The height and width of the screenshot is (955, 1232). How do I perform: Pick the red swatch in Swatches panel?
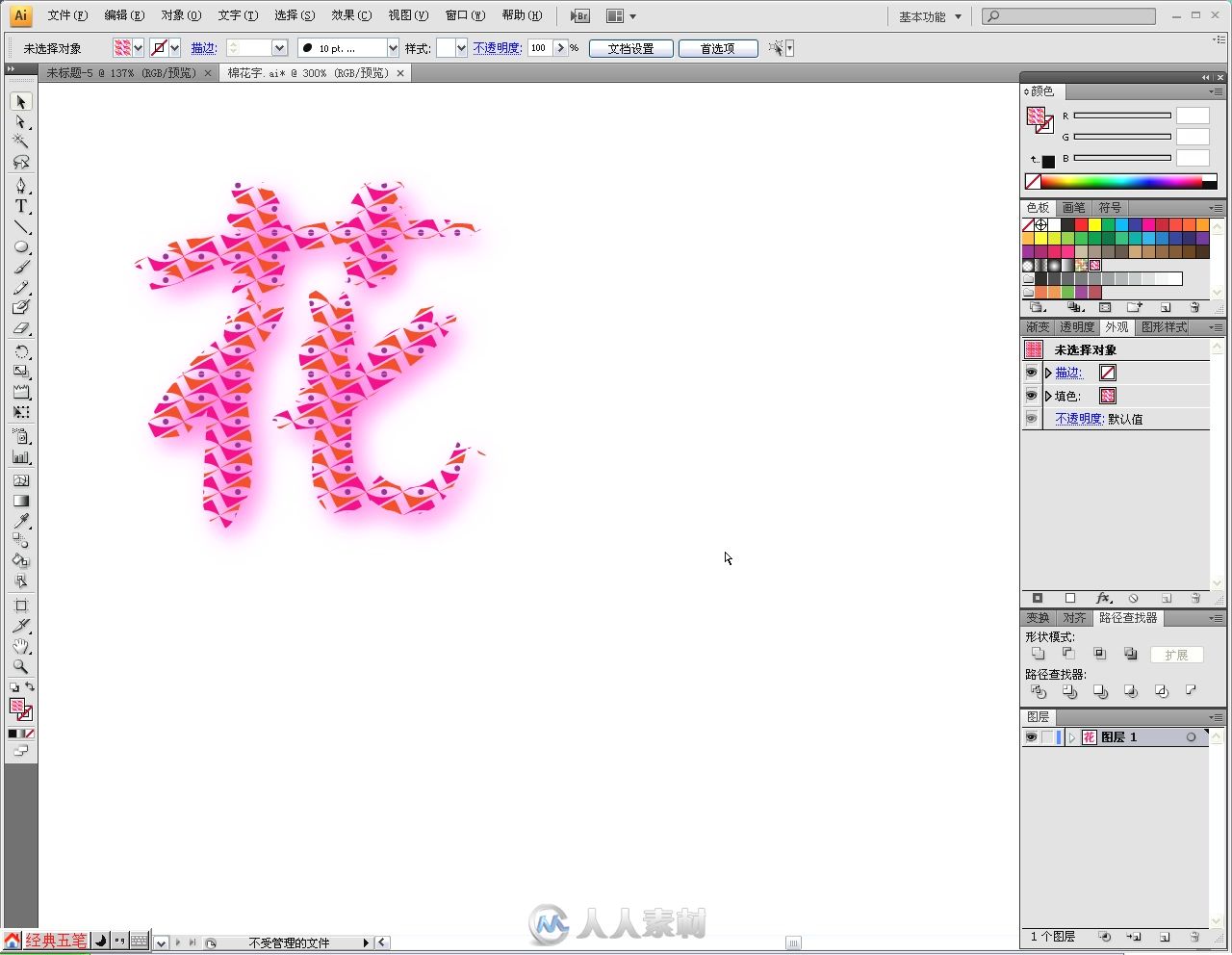coord(1081,225)
